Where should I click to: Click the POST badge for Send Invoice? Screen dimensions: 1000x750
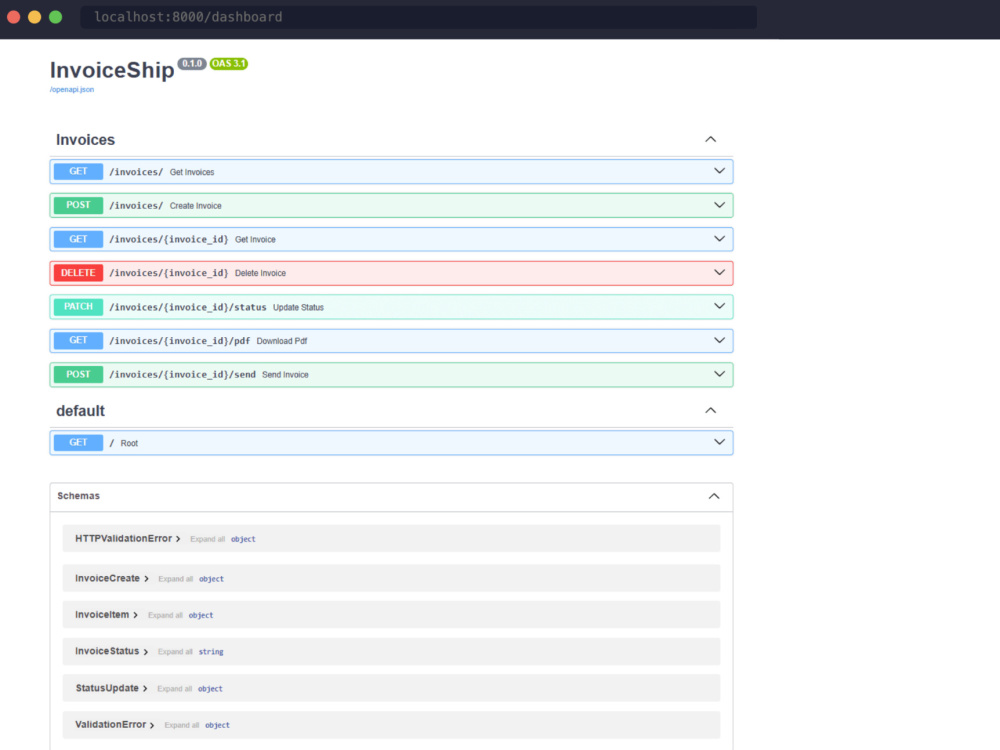coord(78,374)
